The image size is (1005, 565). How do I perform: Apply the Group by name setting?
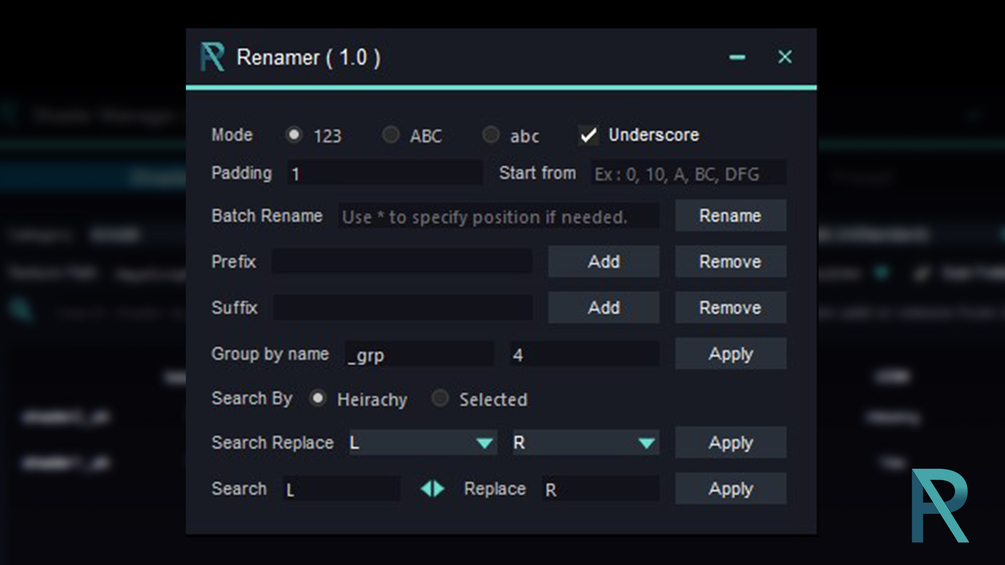(x=730, y=354)
